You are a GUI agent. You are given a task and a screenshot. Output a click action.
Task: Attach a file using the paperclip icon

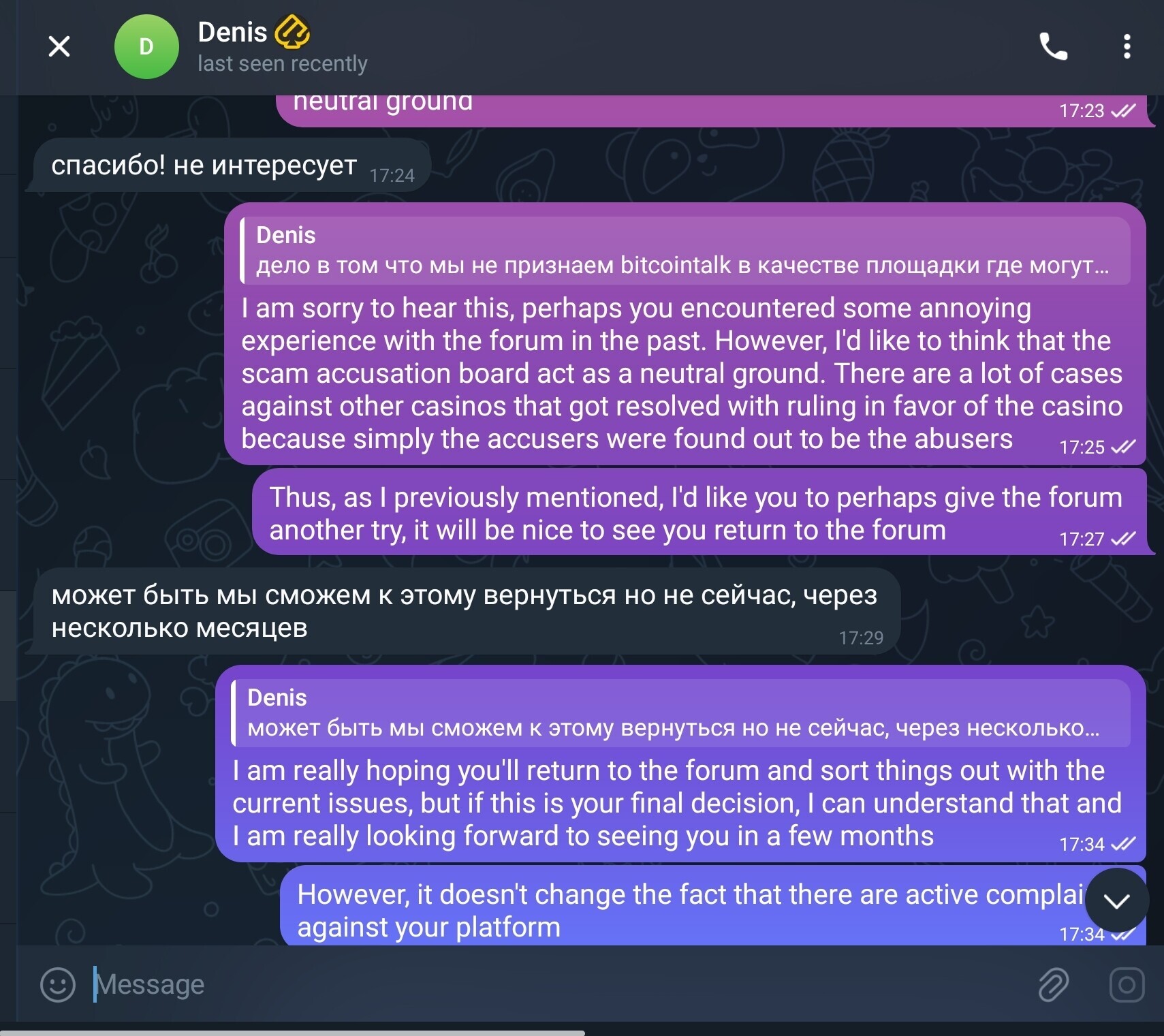click(x=1053, y=984)
